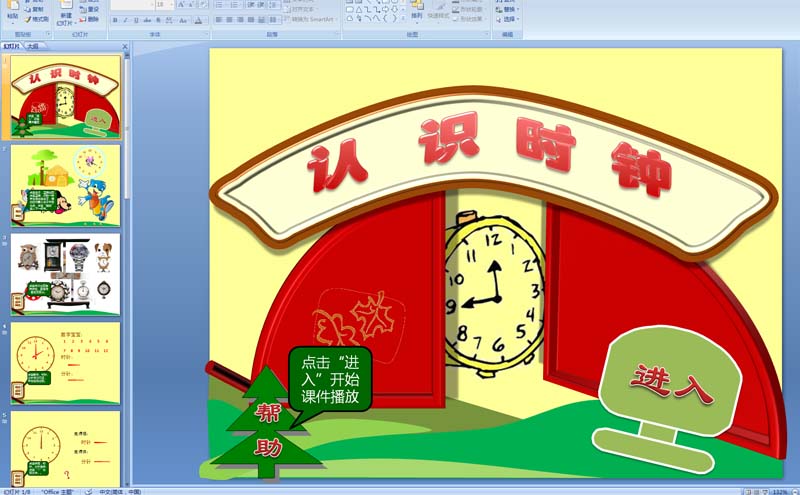Select the second slide thumbnail
Screen dimensions: 800x495
66,186
